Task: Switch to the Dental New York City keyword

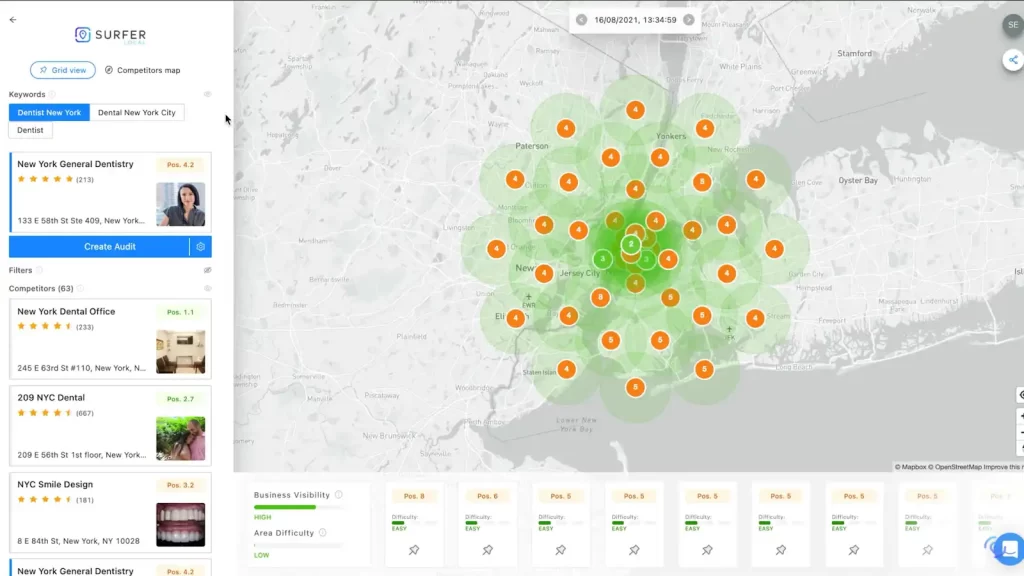Action: click(139, 112)
